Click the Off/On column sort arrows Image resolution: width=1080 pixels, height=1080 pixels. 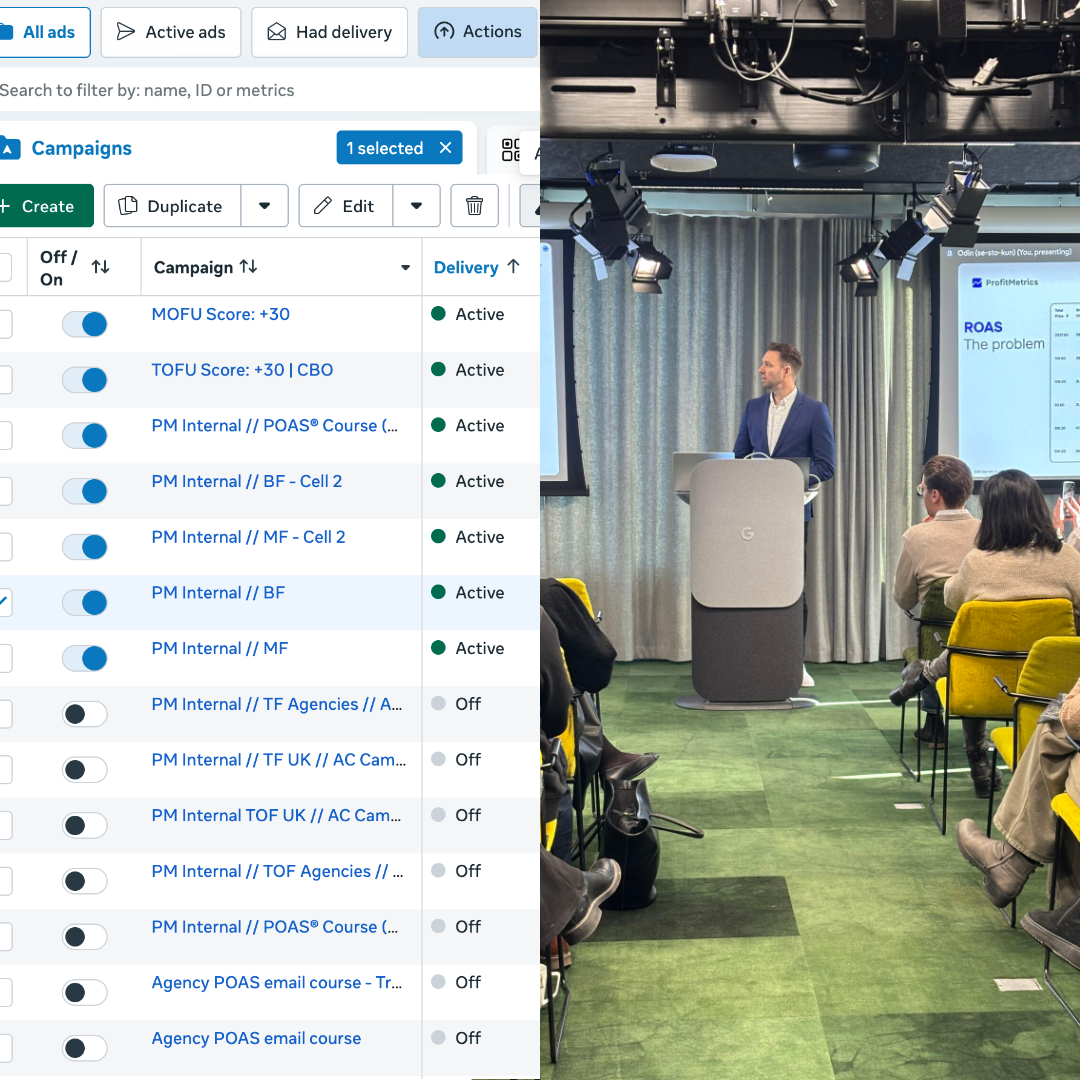click(x=101, y=267)
